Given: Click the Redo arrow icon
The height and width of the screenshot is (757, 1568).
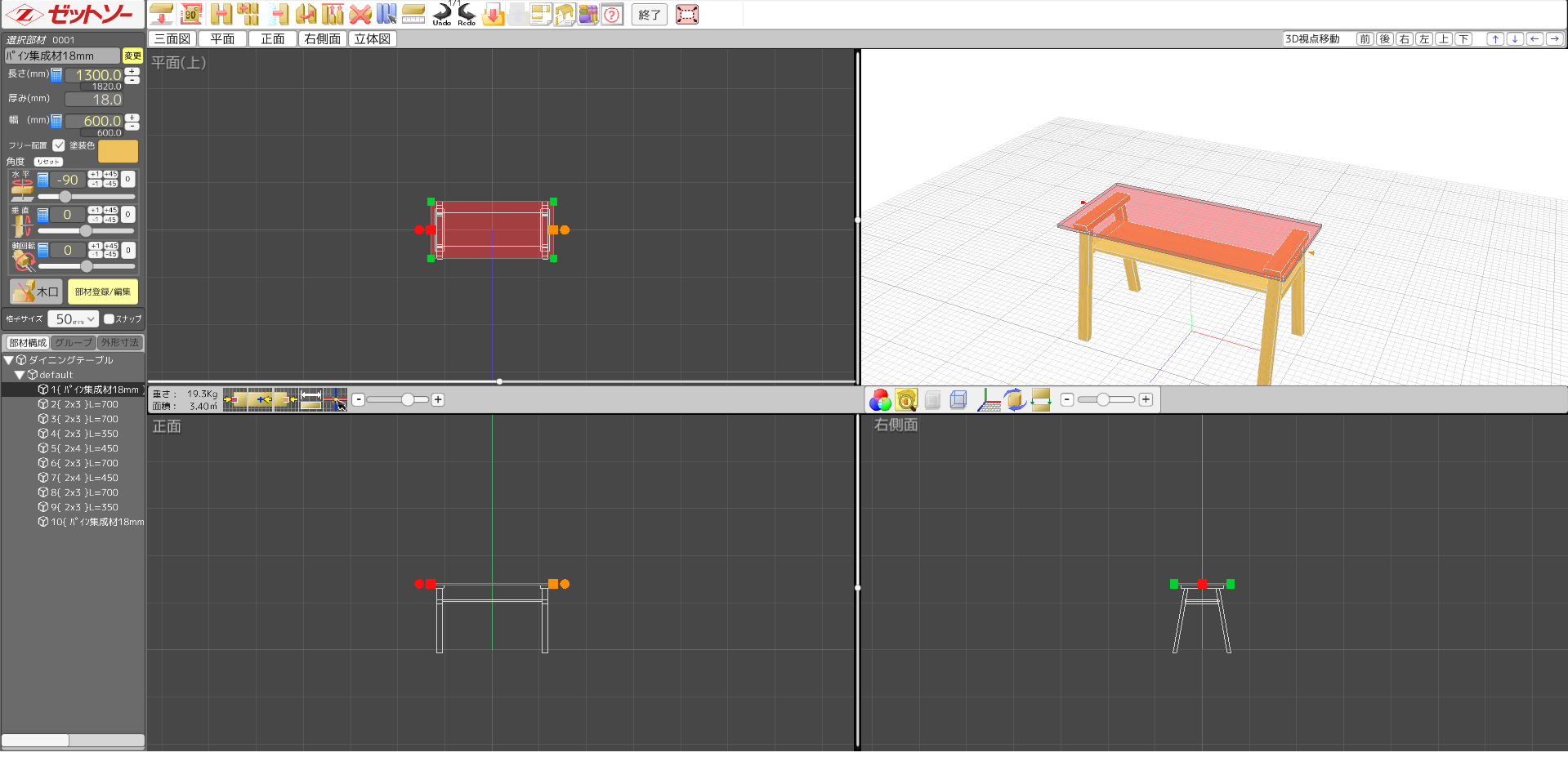Looking at the screenshot, I should coord(467,13).
